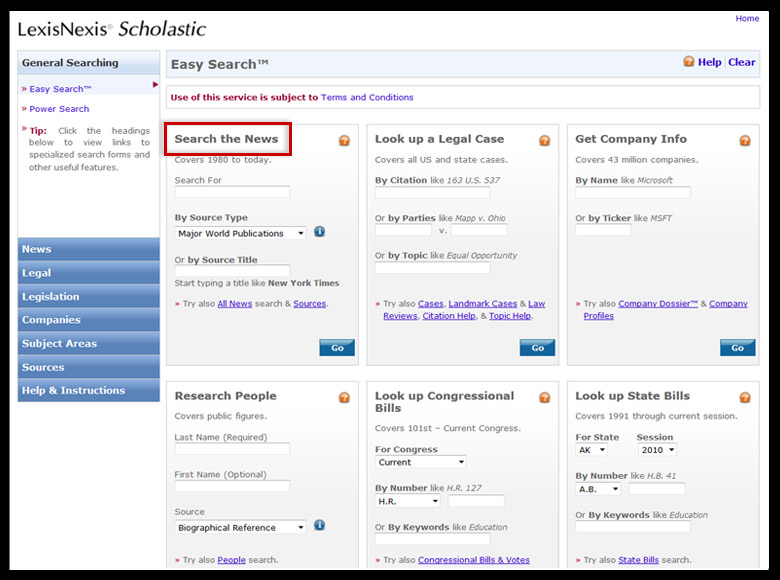780x580 pixels.
Task: Click the help icon in Look up State Bills
Action: click(x=745, y=397)
